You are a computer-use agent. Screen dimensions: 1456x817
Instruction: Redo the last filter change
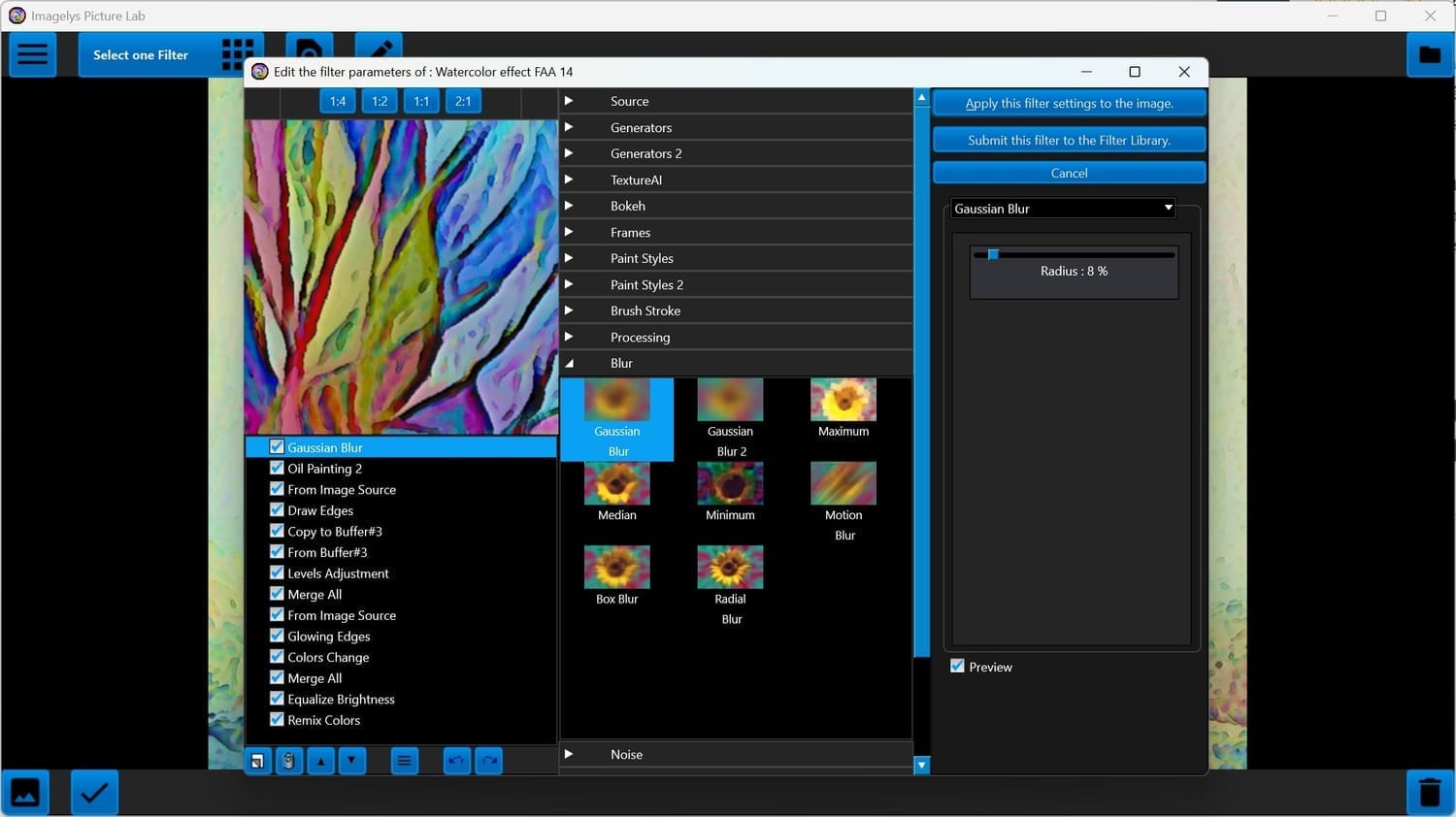click(x=489, y=761)
